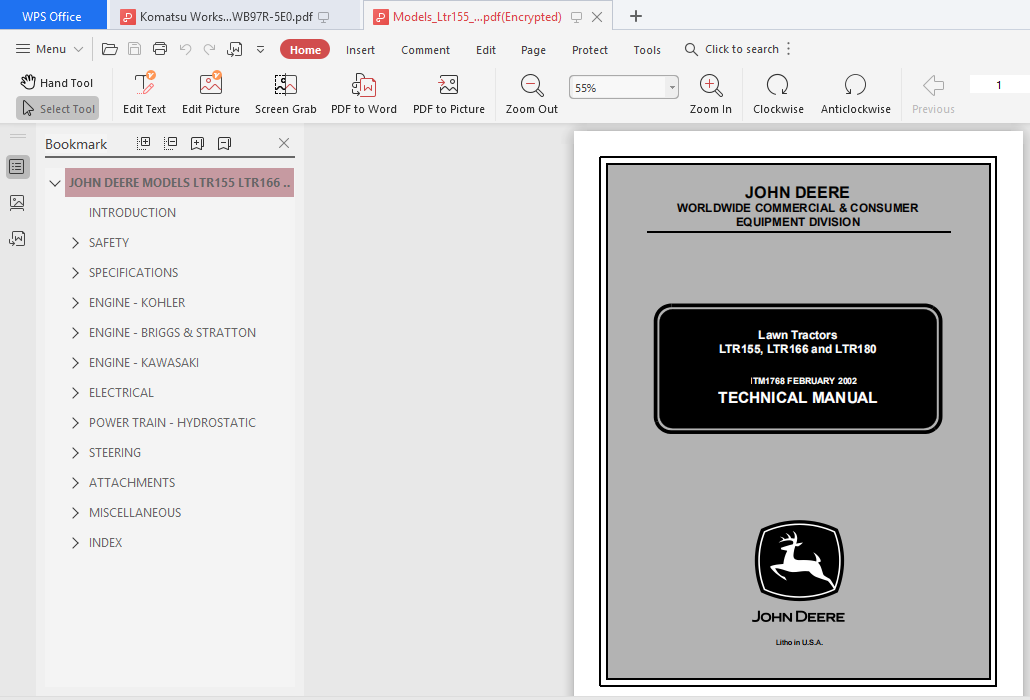Expand the ENGINE - BRIGGS & STRATTON bookmark
This screenshot has width=1030, height=700.
(x=76, y=333)
